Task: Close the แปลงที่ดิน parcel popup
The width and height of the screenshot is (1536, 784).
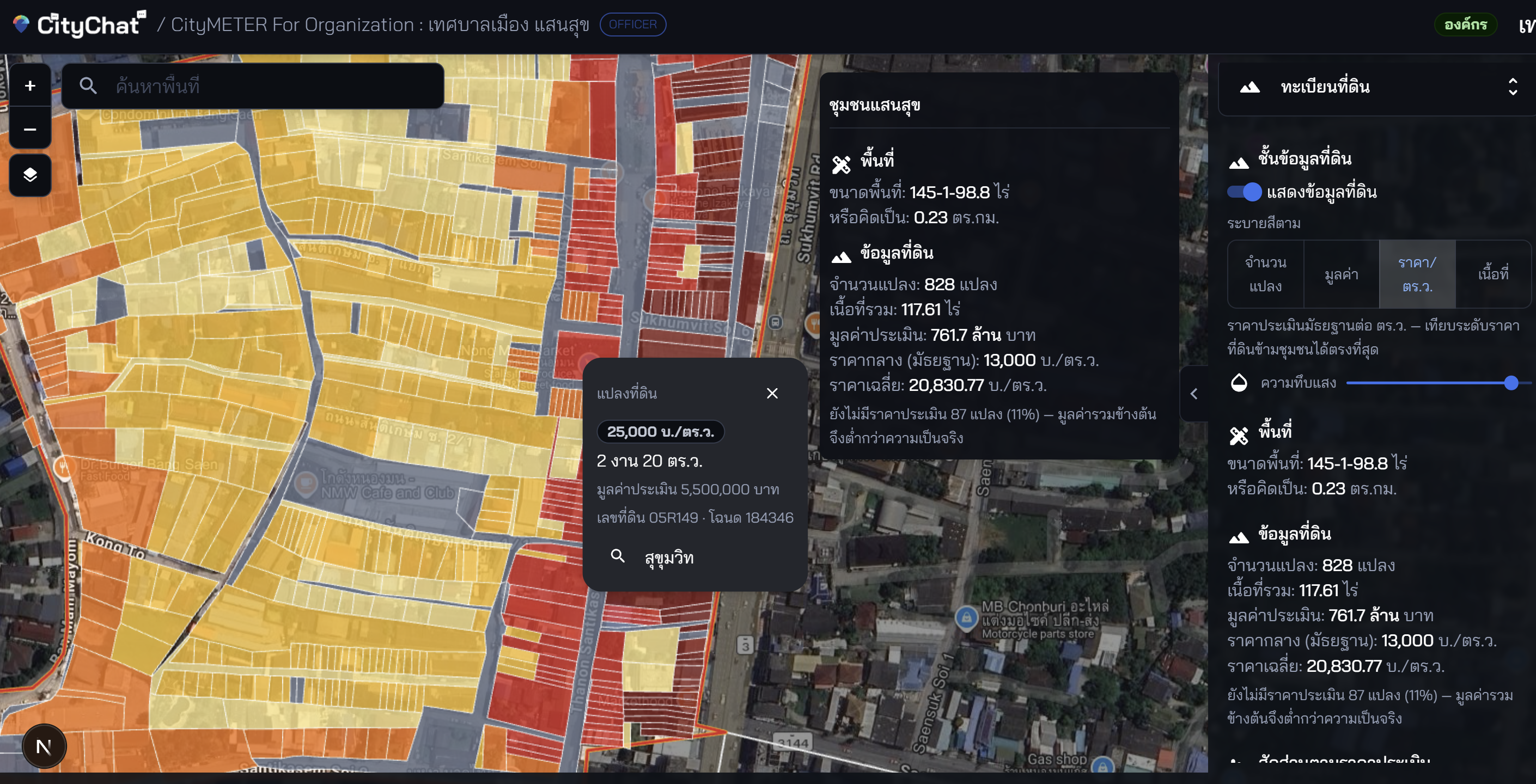Action: pos(772,393)
